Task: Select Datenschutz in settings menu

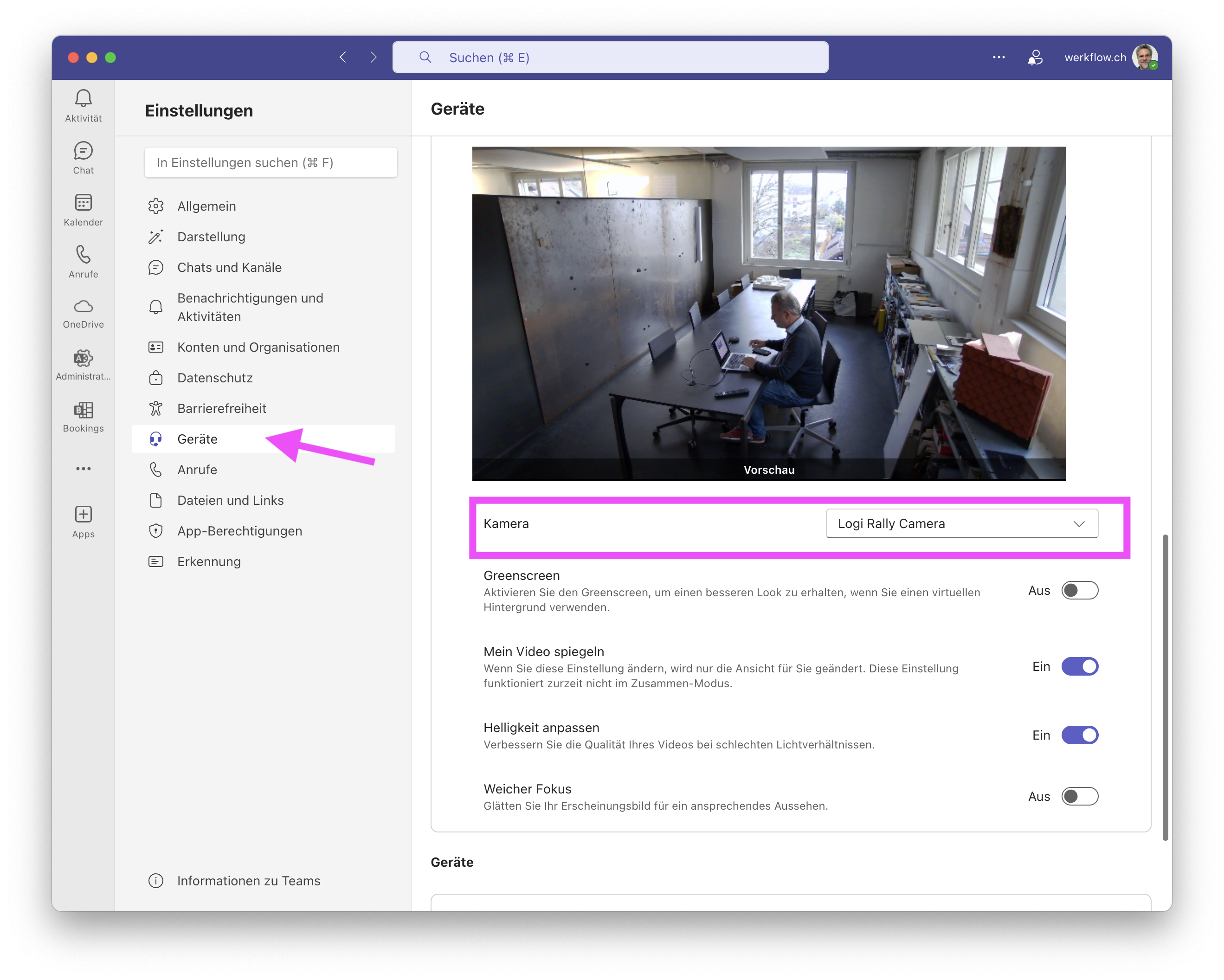Action: (215, 378)
